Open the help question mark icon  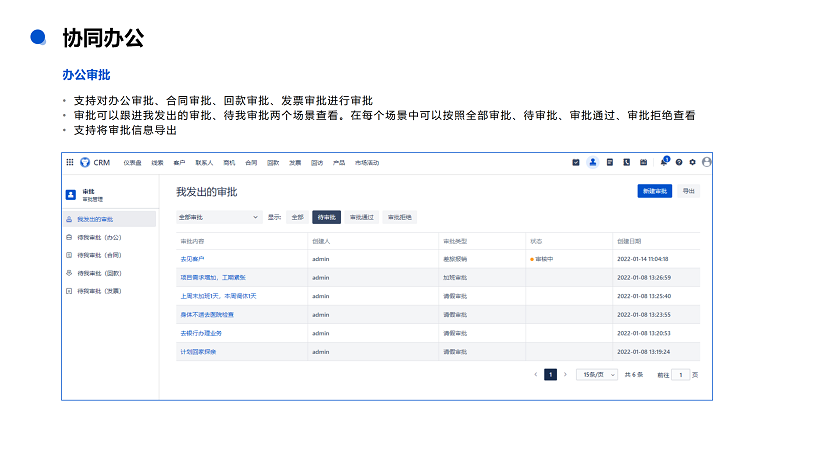pyautogui.click(x=679, y=163)
